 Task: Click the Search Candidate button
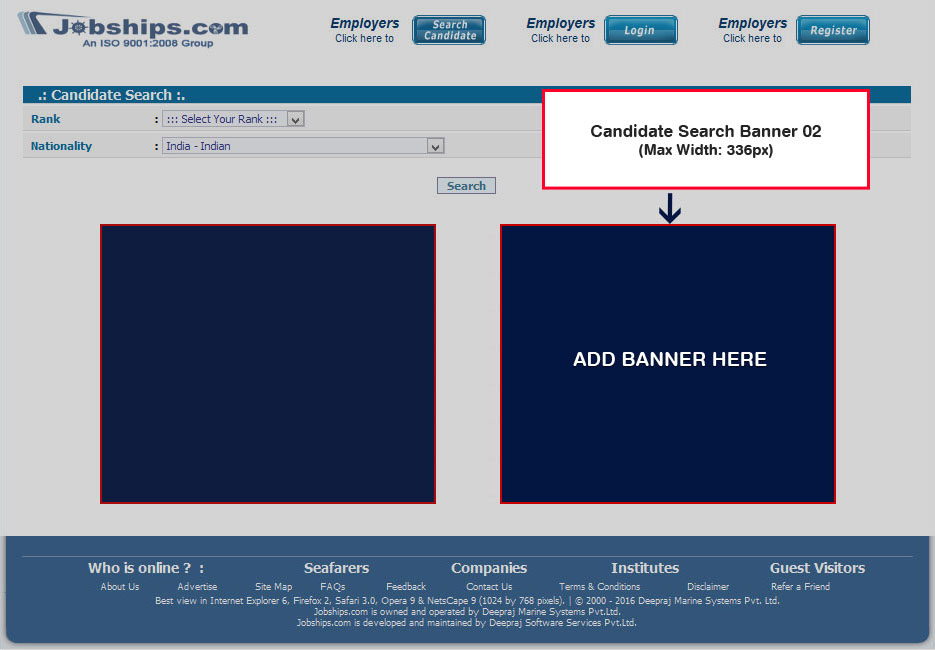[x=449, y=30]
